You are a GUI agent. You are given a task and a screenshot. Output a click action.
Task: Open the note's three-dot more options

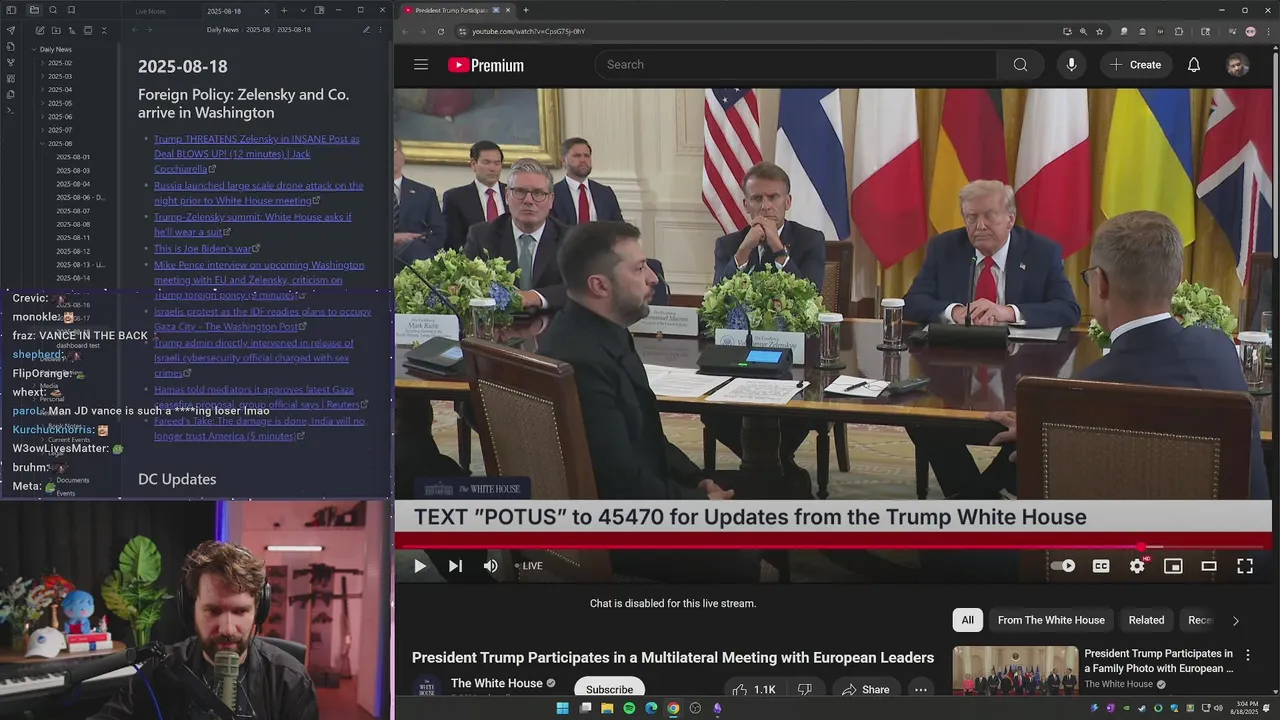(381, 30)
